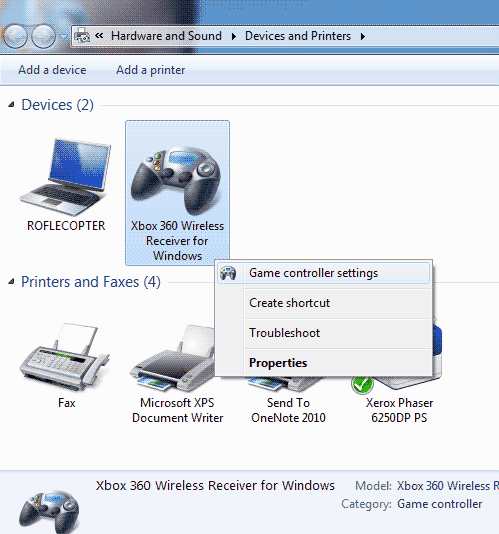This screenshot has width=499, height=534.
Task: Expand the arrow after Devices and Printers
Action: (363, 36)
